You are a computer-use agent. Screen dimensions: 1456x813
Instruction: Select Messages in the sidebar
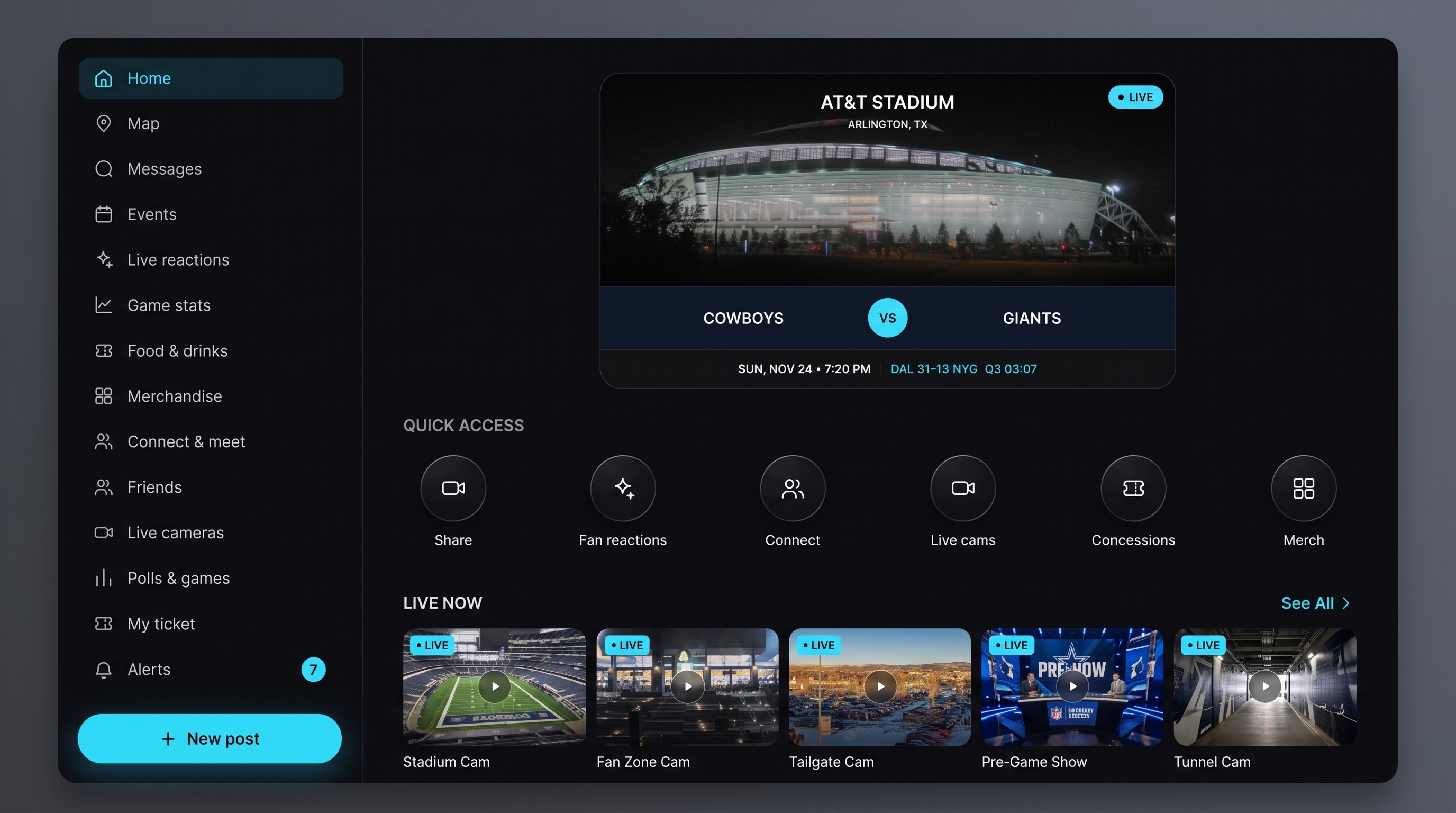point(211,169)
